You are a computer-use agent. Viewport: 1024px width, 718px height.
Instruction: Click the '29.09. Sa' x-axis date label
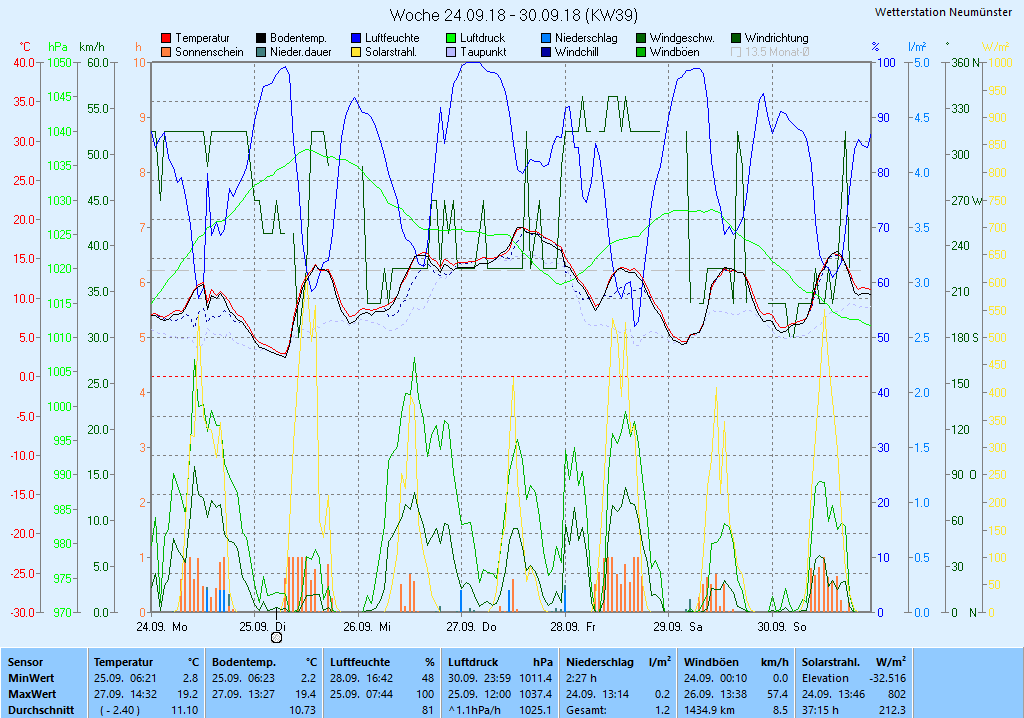(678, 627)
